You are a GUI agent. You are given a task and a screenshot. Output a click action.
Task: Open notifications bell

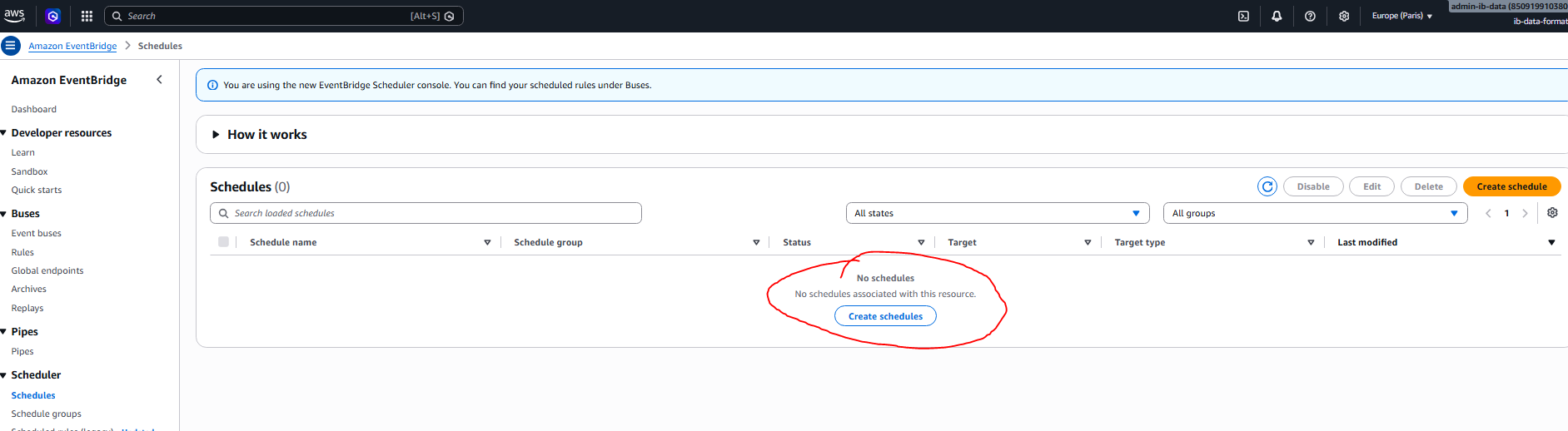click(x=1277, y=16)
